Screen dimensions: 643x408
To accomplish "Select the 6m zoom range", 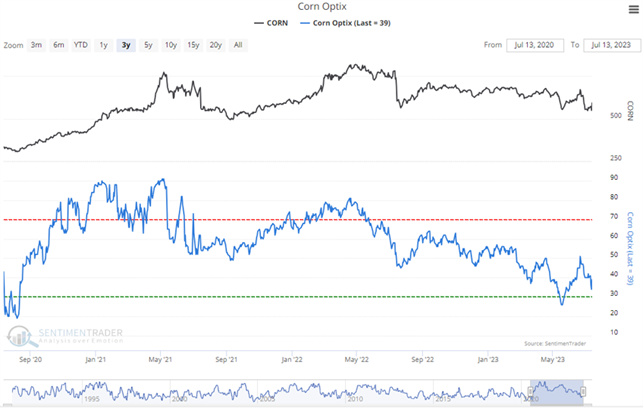I will [x=58, y=45].
